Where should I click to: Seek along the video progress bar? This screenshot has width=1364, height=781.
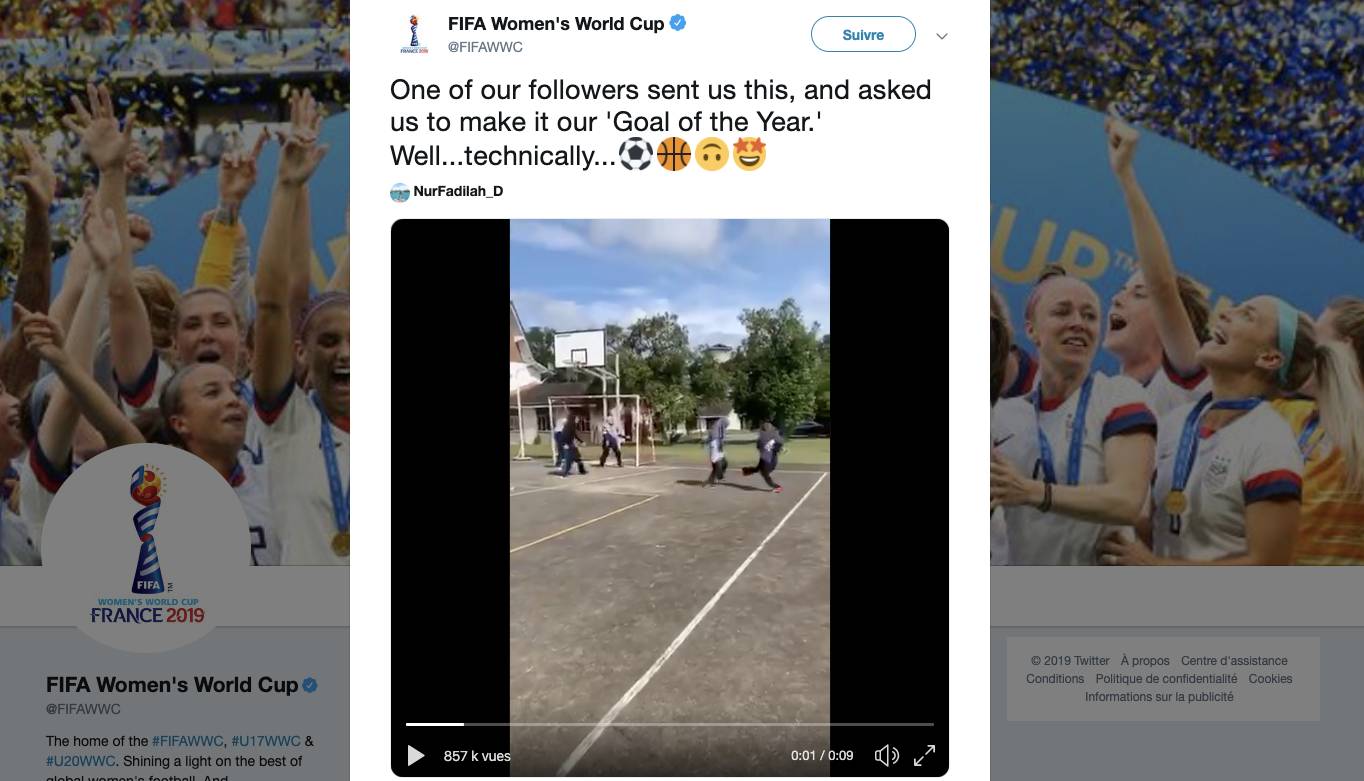670,723
